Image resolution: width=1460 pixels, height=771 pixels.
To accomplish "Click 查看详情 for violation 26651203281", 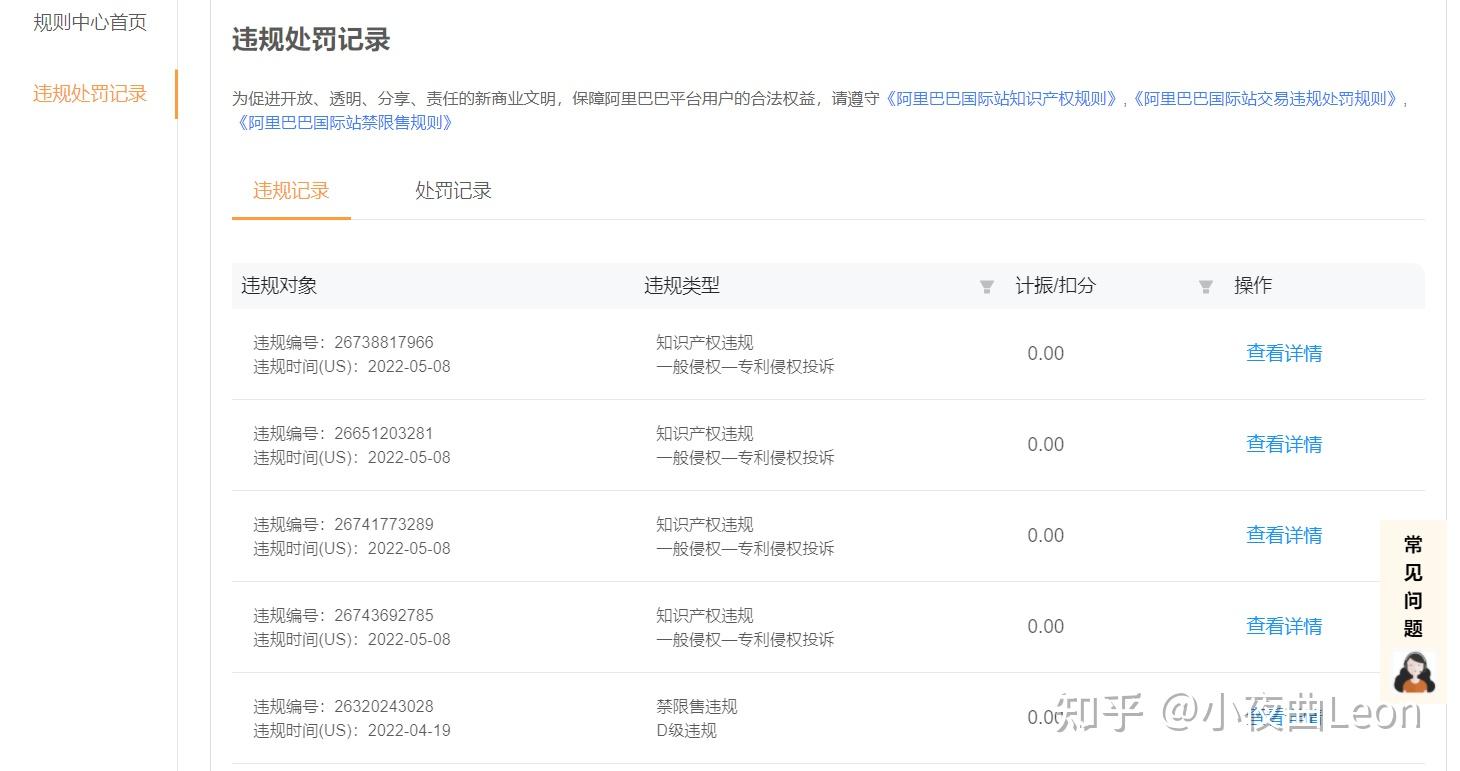I will click(x=1283, y=444).
